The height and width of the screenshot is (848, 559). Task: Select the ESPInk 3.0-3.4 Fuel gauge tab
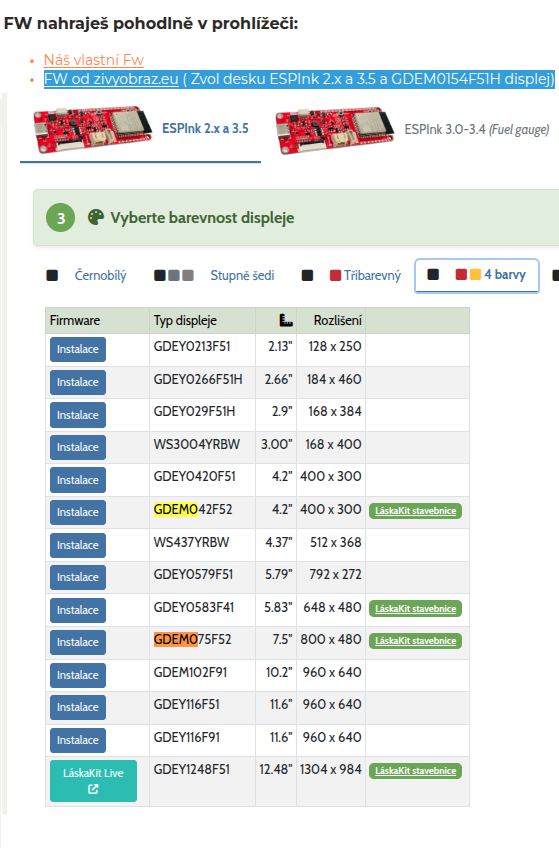[412, 130]
